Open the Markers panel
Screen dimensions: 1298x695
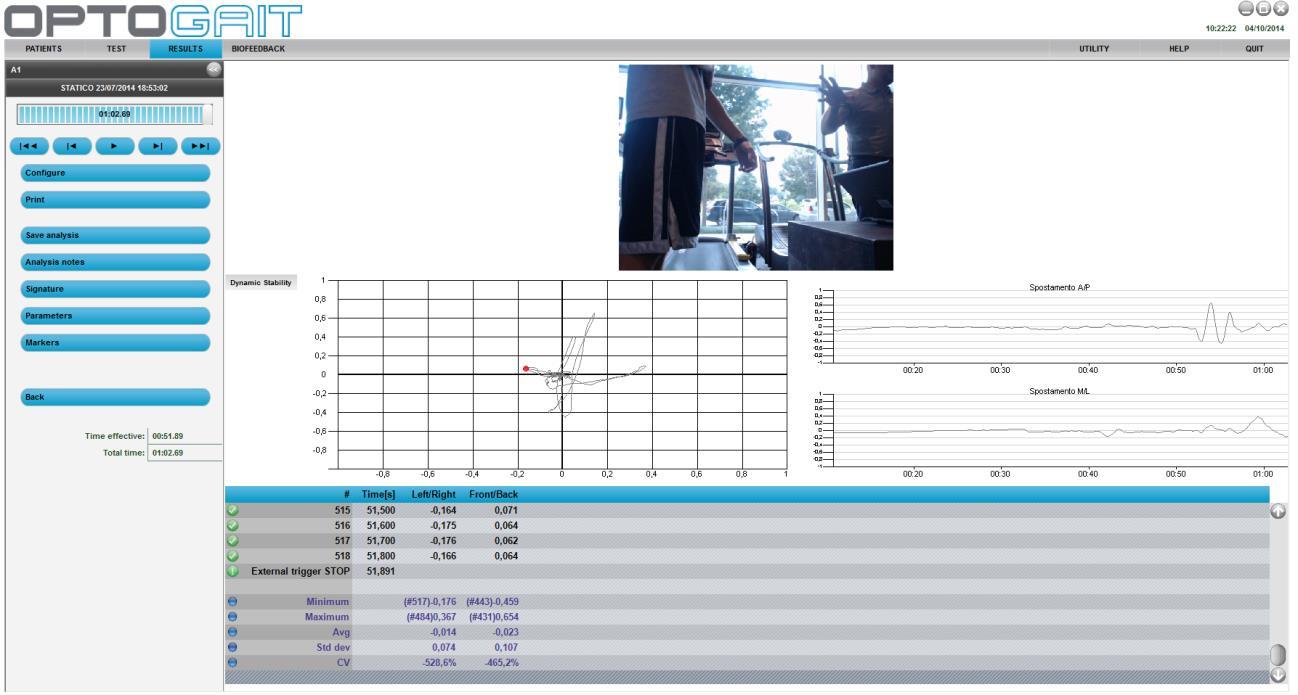tap(115, 343)
